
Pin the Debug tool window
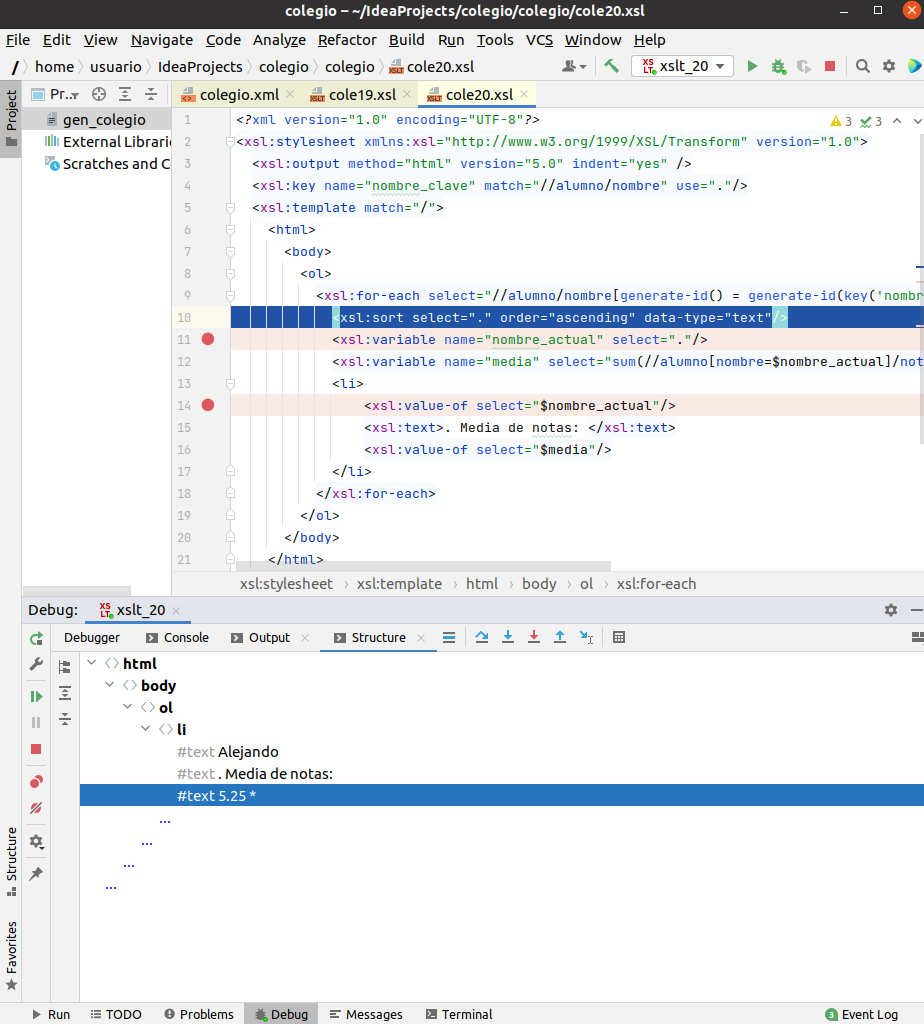pyautogui.click(x=35, y=874)
